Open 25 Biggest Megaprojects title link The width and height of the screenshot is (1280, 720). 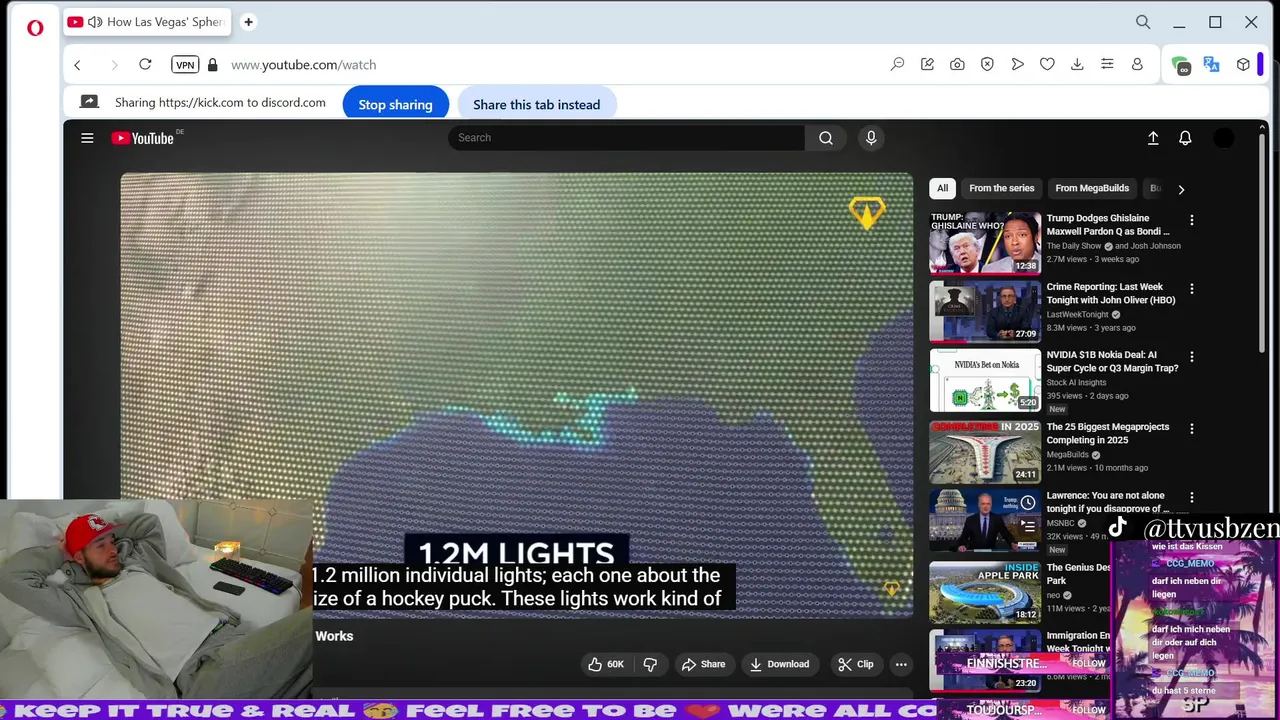coord(1107,433)
